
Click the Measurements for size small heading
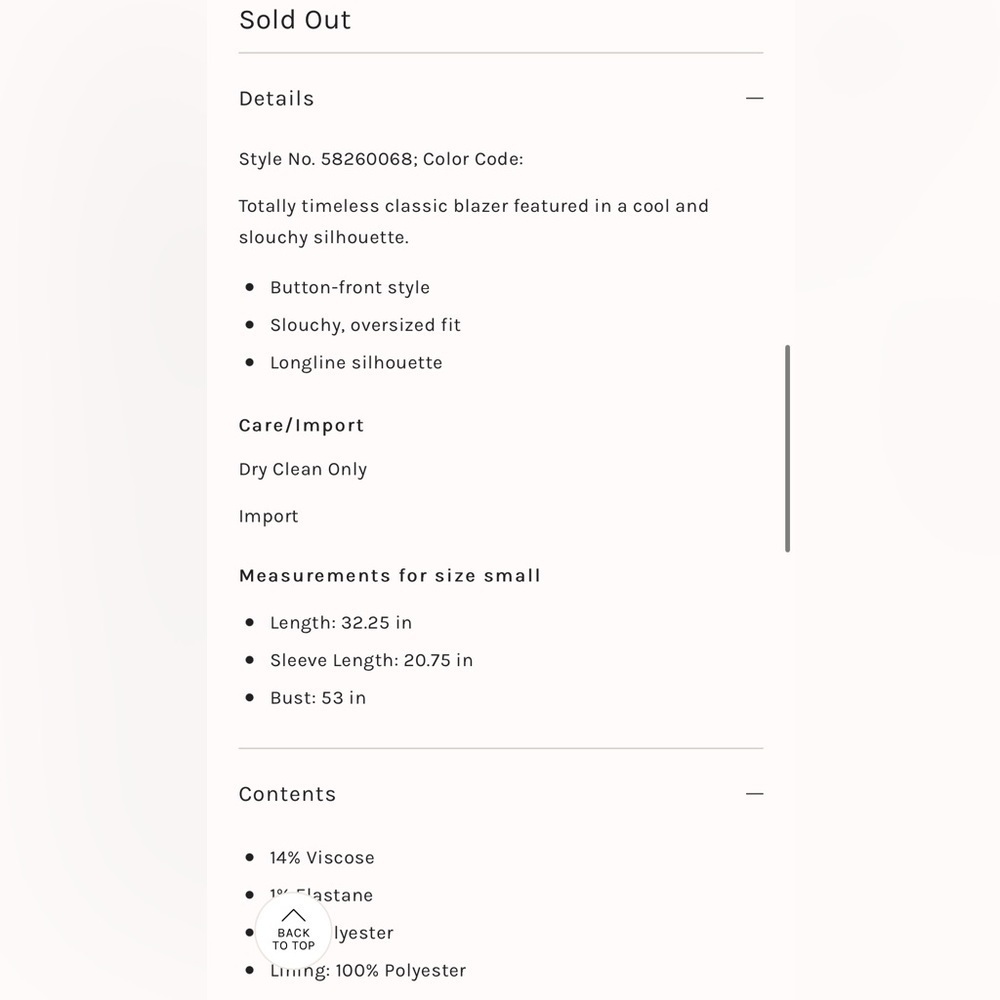click(390, 575)
